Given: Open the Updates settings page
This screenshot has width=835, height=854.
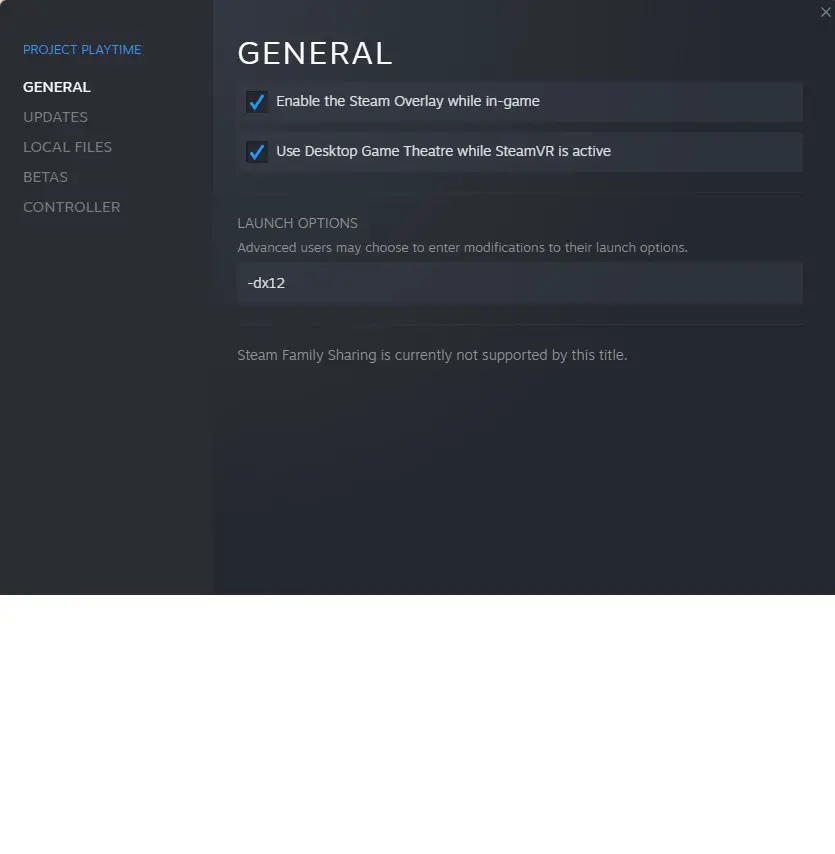Looking at the screenshot, I should [x=56, y=117].
